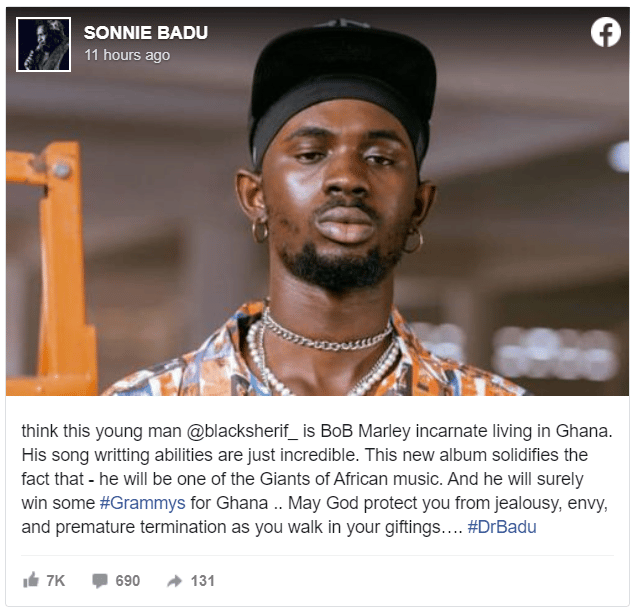View the 690 comments count
639x615 pixels.
click(128, 581)
